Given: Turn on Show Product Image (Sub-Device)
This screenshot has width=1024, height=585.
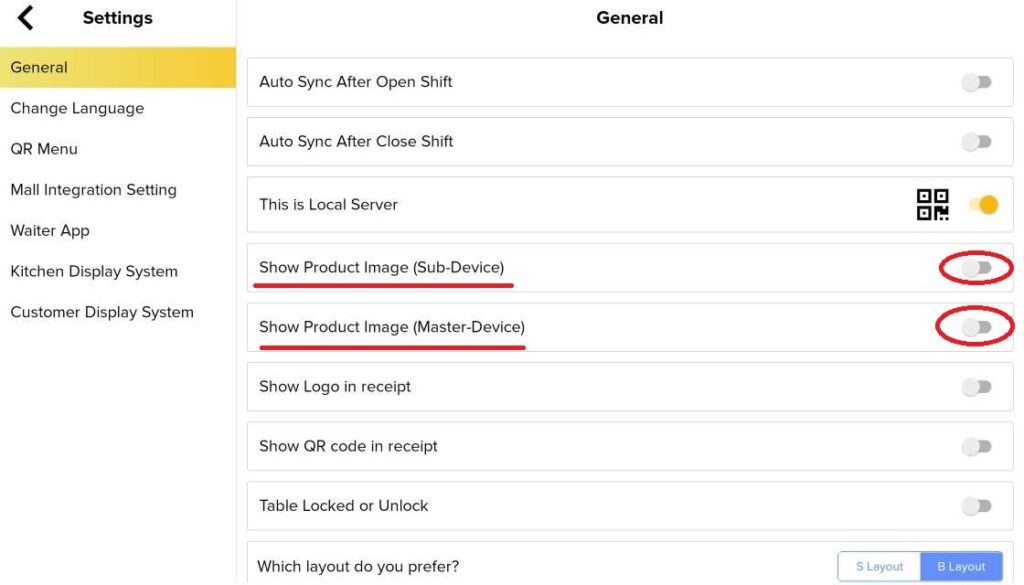Looking at the screenshot, I should (976, 268).
